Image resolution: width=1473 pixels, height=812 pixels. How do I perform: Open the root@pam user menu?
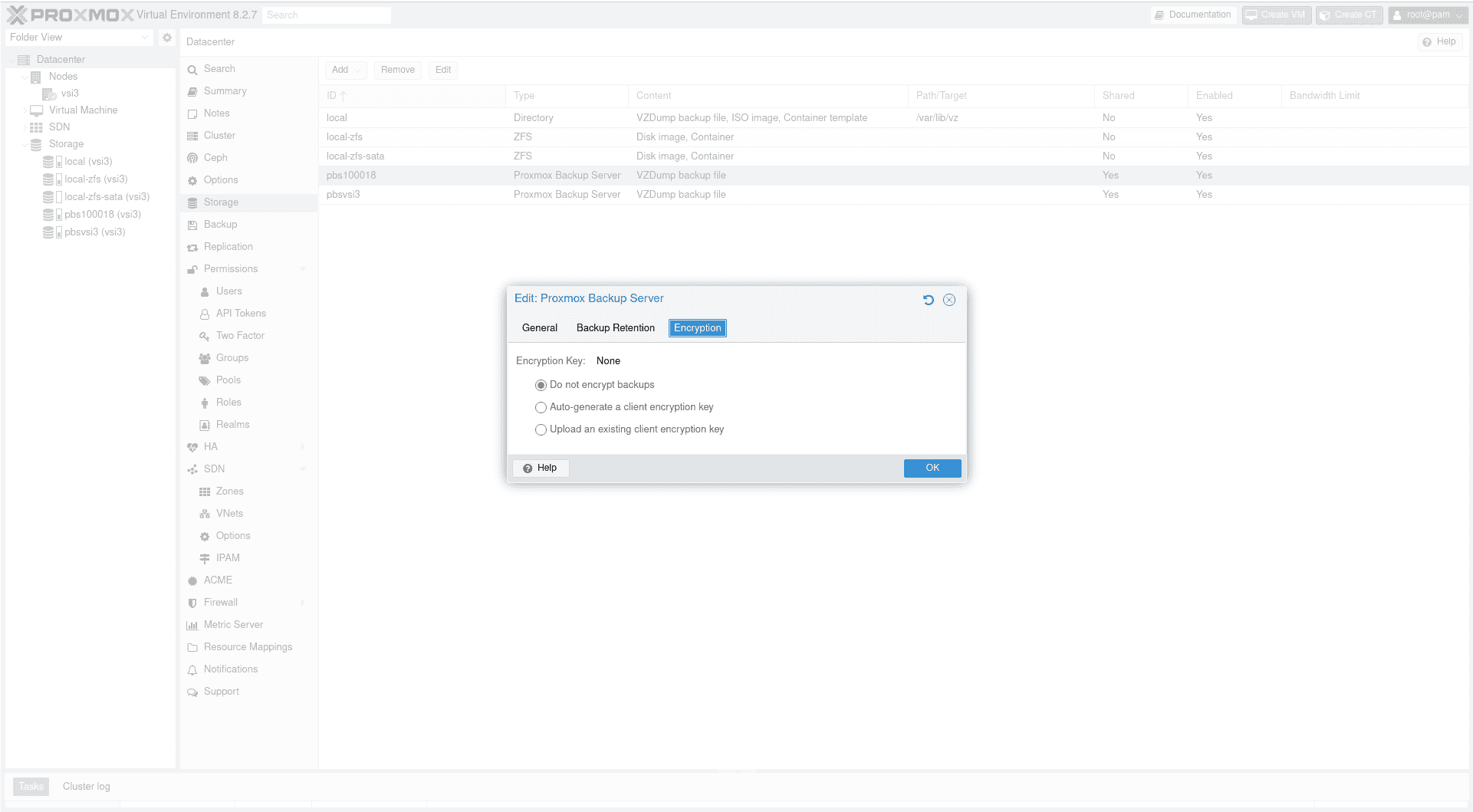click(x=1428, y=15)
